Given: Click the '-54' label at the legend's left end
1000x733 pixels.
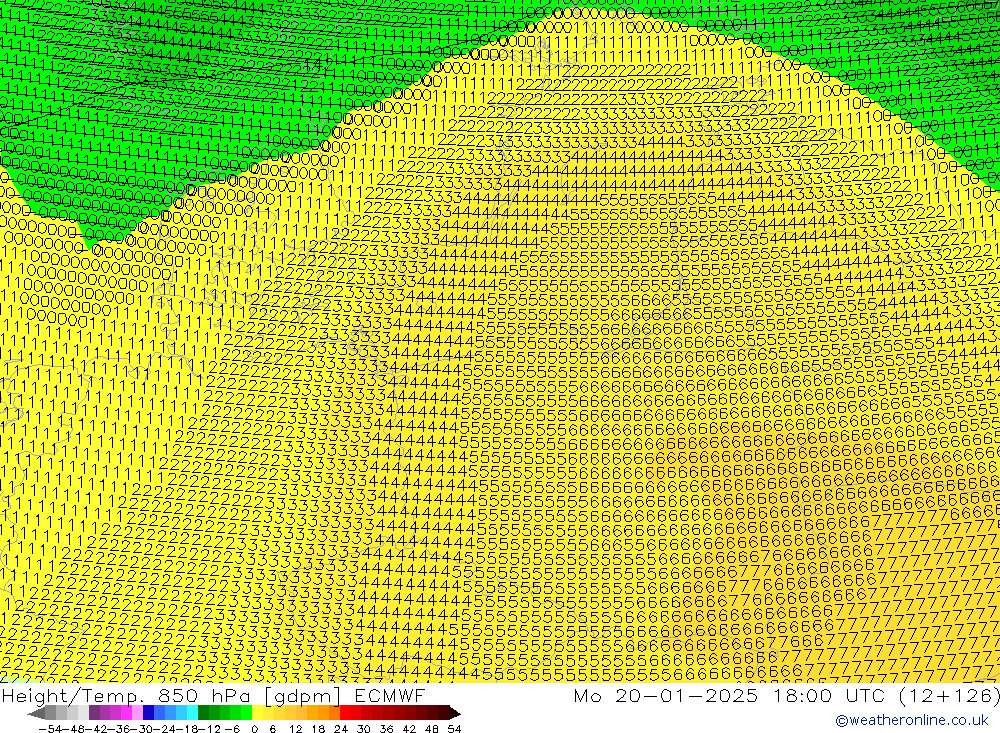Looking at the screenshot, I should [50, 729].
